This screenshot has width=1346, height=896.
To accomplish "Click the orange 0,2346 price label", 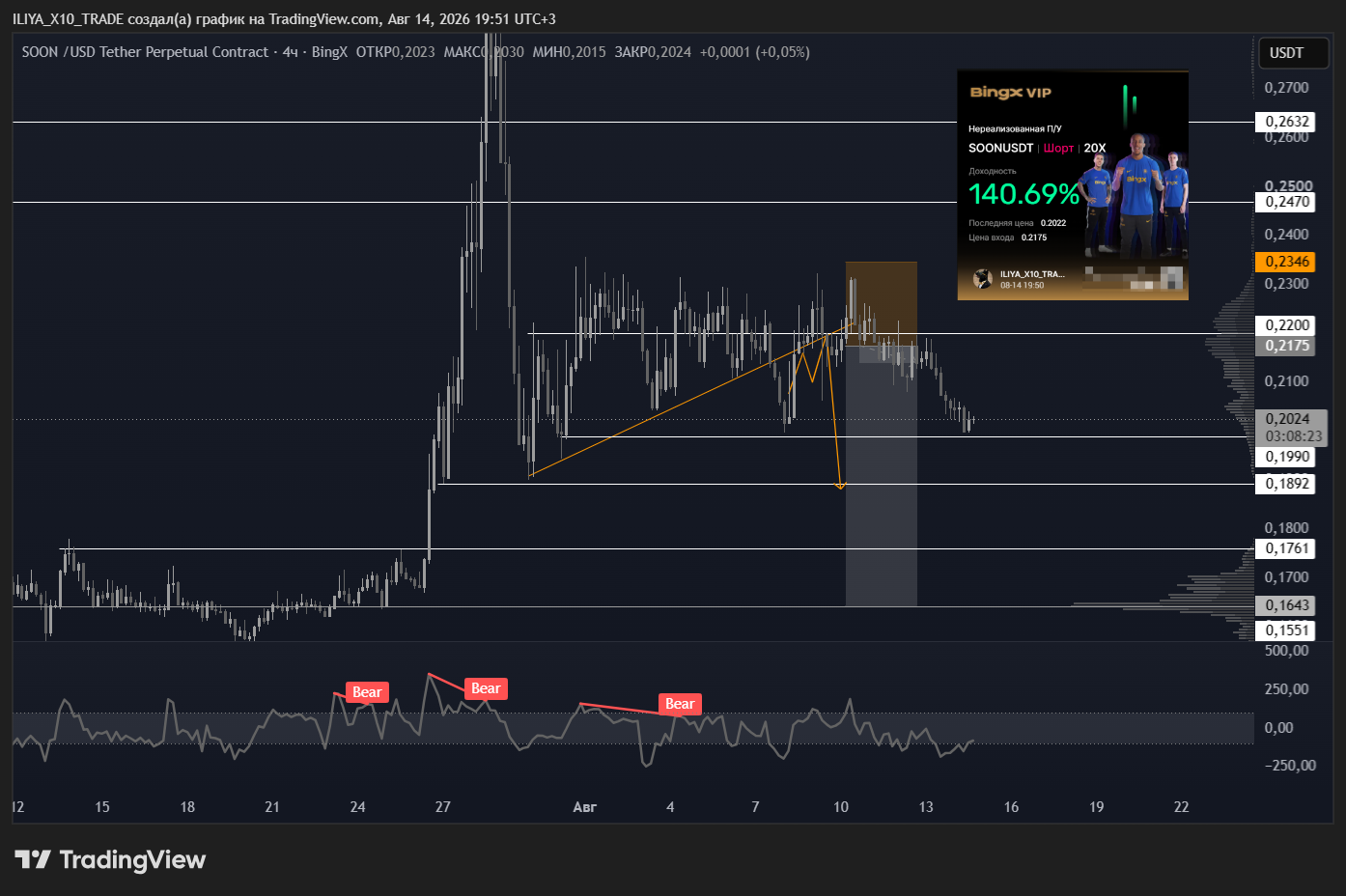I will (x=1287, y=262).
